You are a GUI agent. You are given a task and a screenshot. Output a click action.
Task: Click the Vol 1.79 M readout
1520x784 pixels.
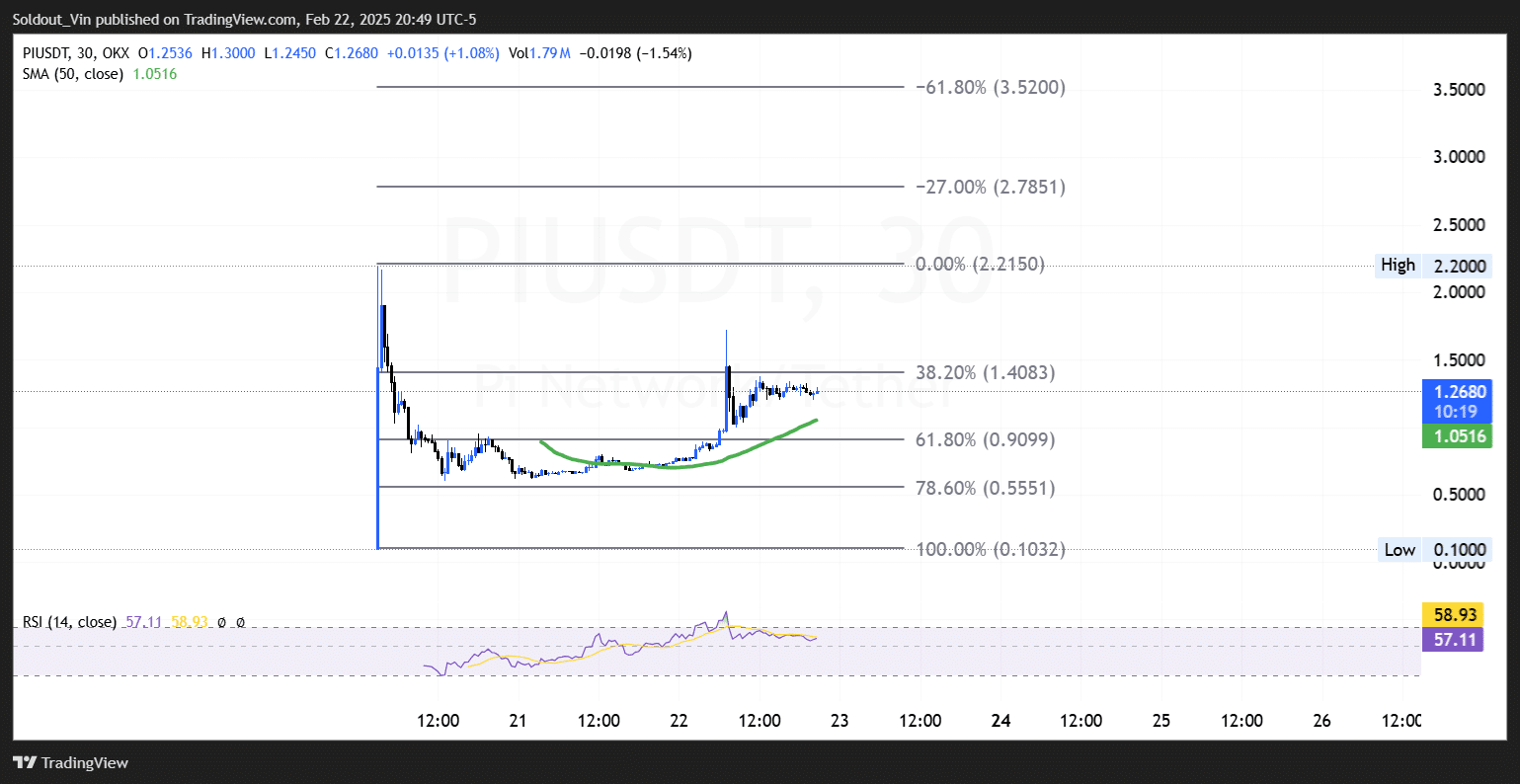[539, 53]
